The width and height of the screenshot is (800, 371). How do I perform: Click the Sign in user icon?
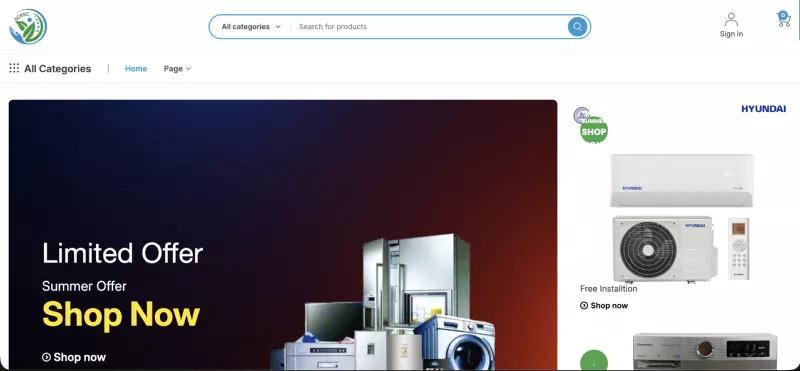pyautogui.click(x=731, y=19)
